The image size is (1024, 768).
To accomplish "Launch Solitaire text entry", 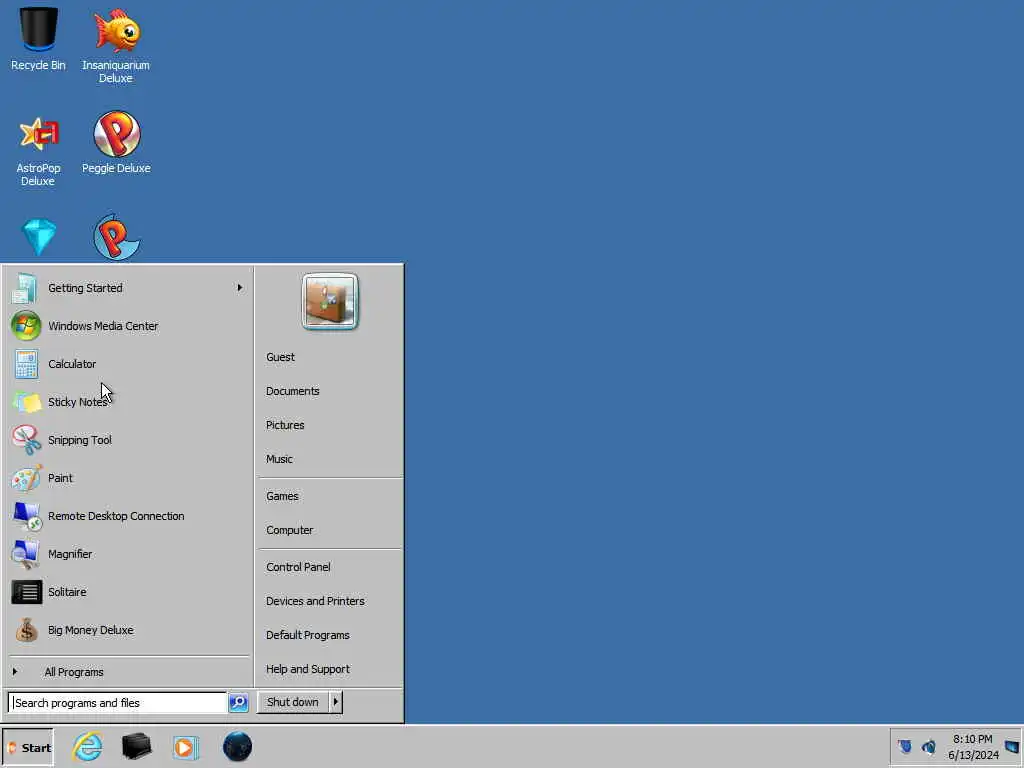I will pos(67,592).
